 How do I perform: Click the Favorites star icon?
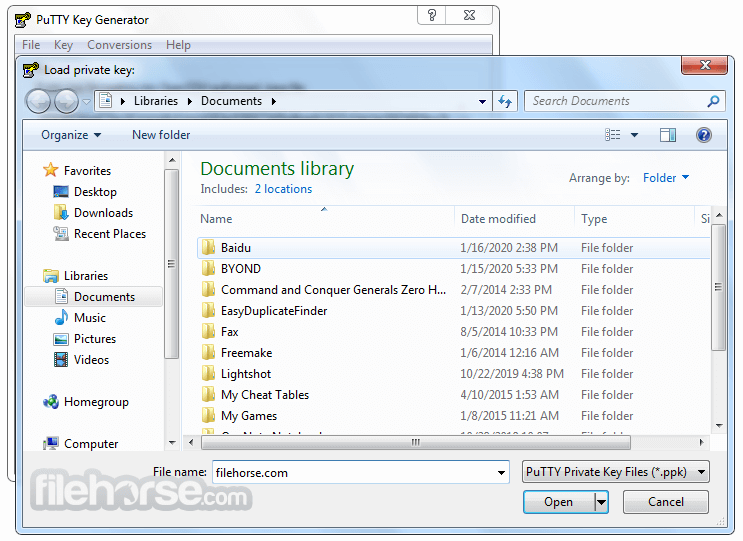(x=50, y=170)
